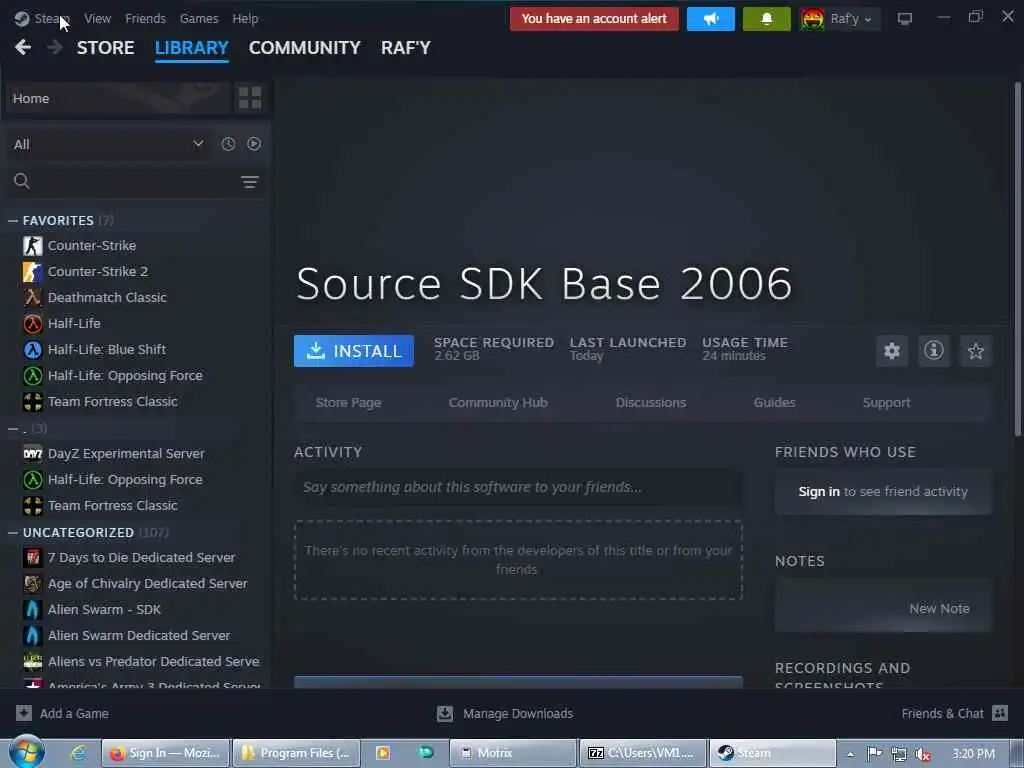
Task: Open the announcements megaphone icon
Action: point(711,19)
